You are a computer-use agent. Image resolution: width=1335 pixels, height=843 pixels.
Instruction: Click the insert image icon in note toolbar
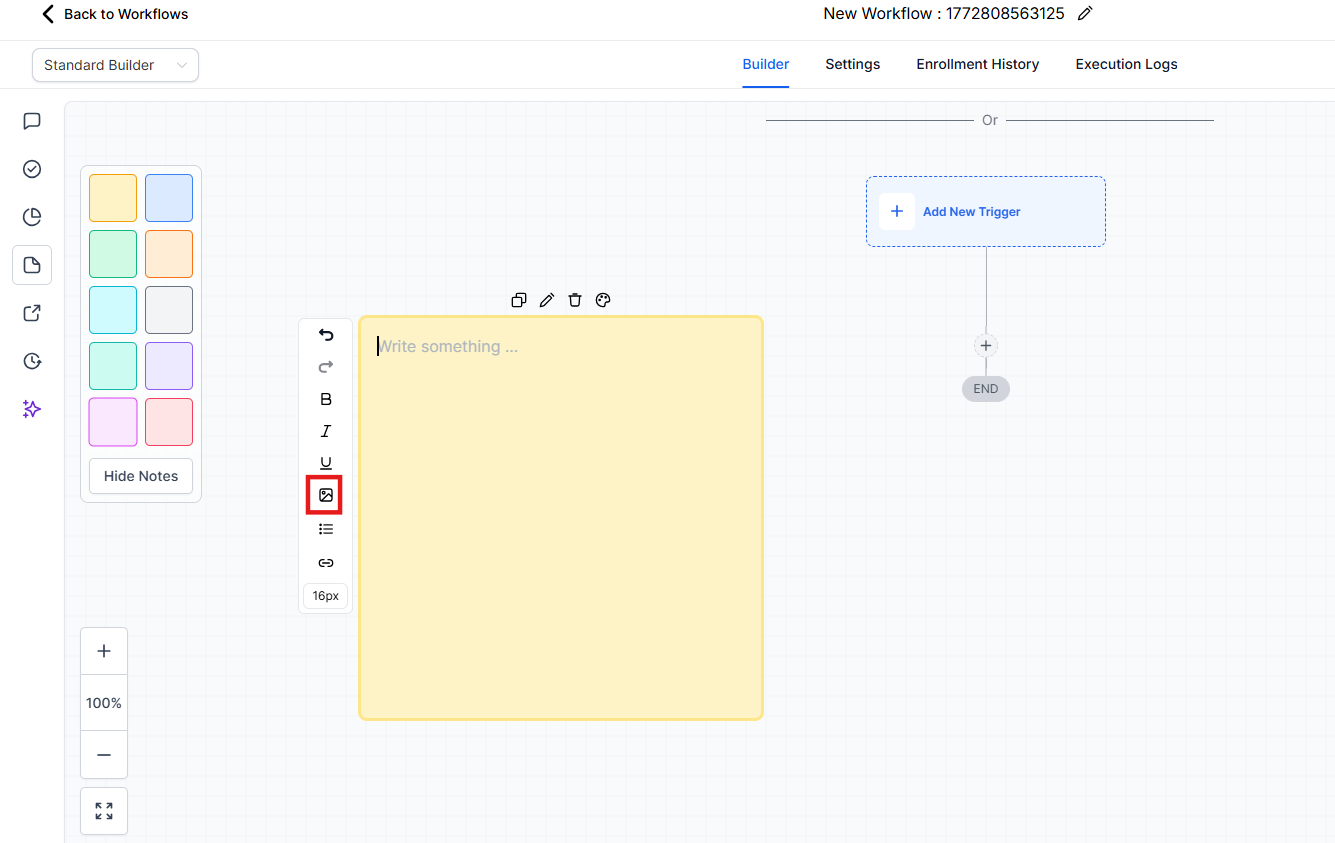pyautogui.click(x=325, y=495)
